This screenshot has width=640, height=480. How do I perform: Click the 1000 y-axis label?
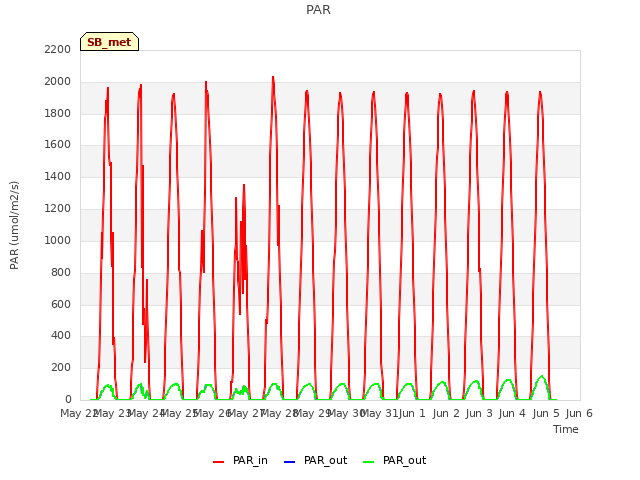(58, 240)
